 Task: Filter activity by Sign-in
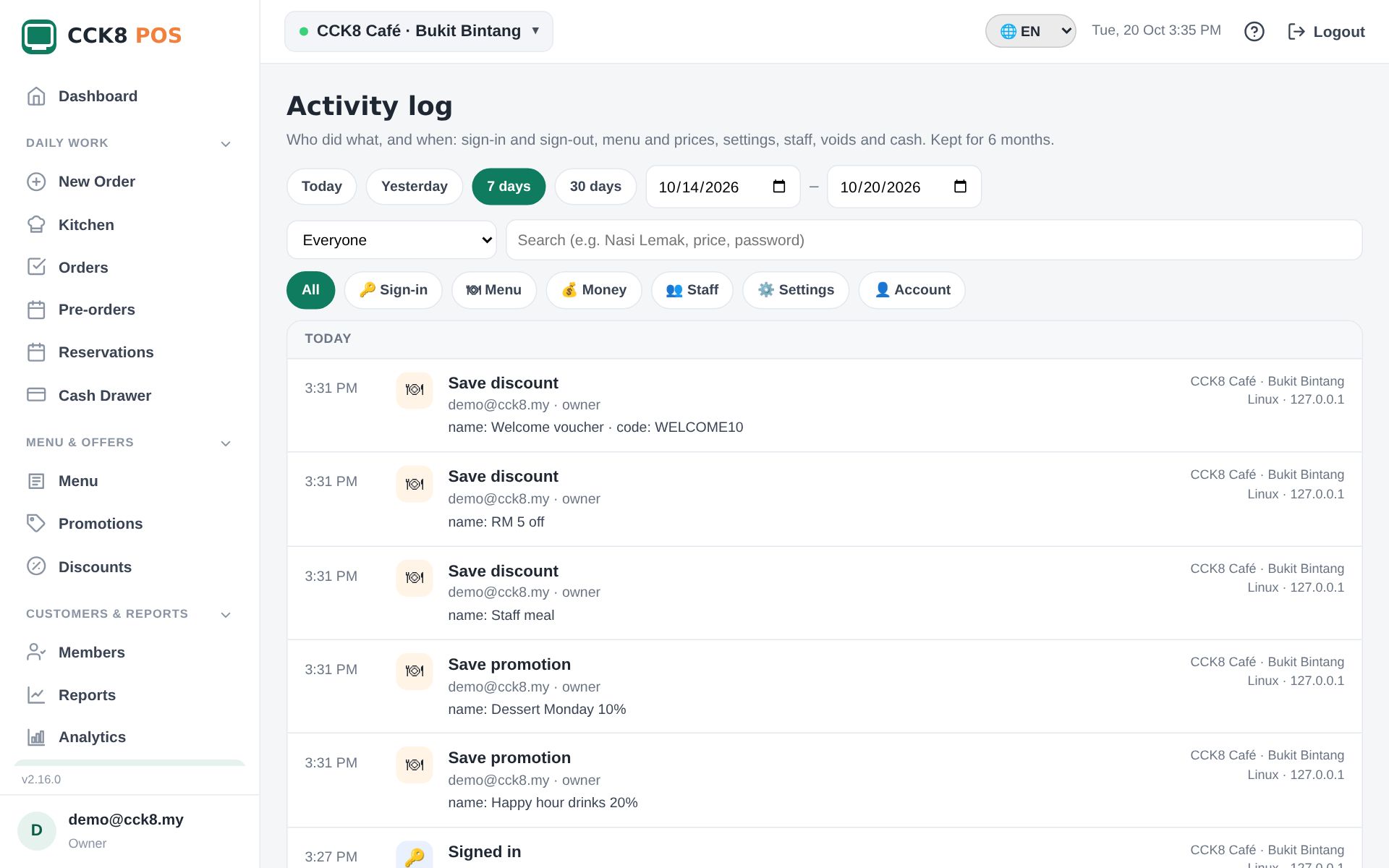tap(394, 290)
